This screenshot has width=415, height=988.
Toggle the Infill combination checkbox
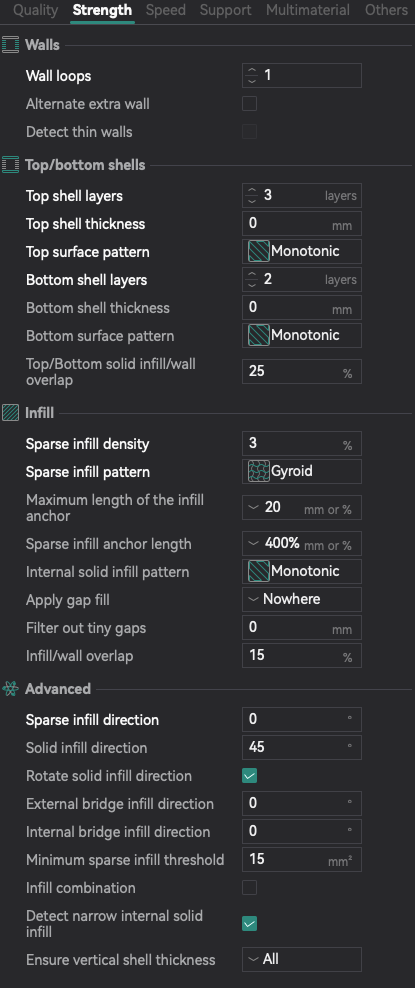pyautogui.click(x=249, y=888)
